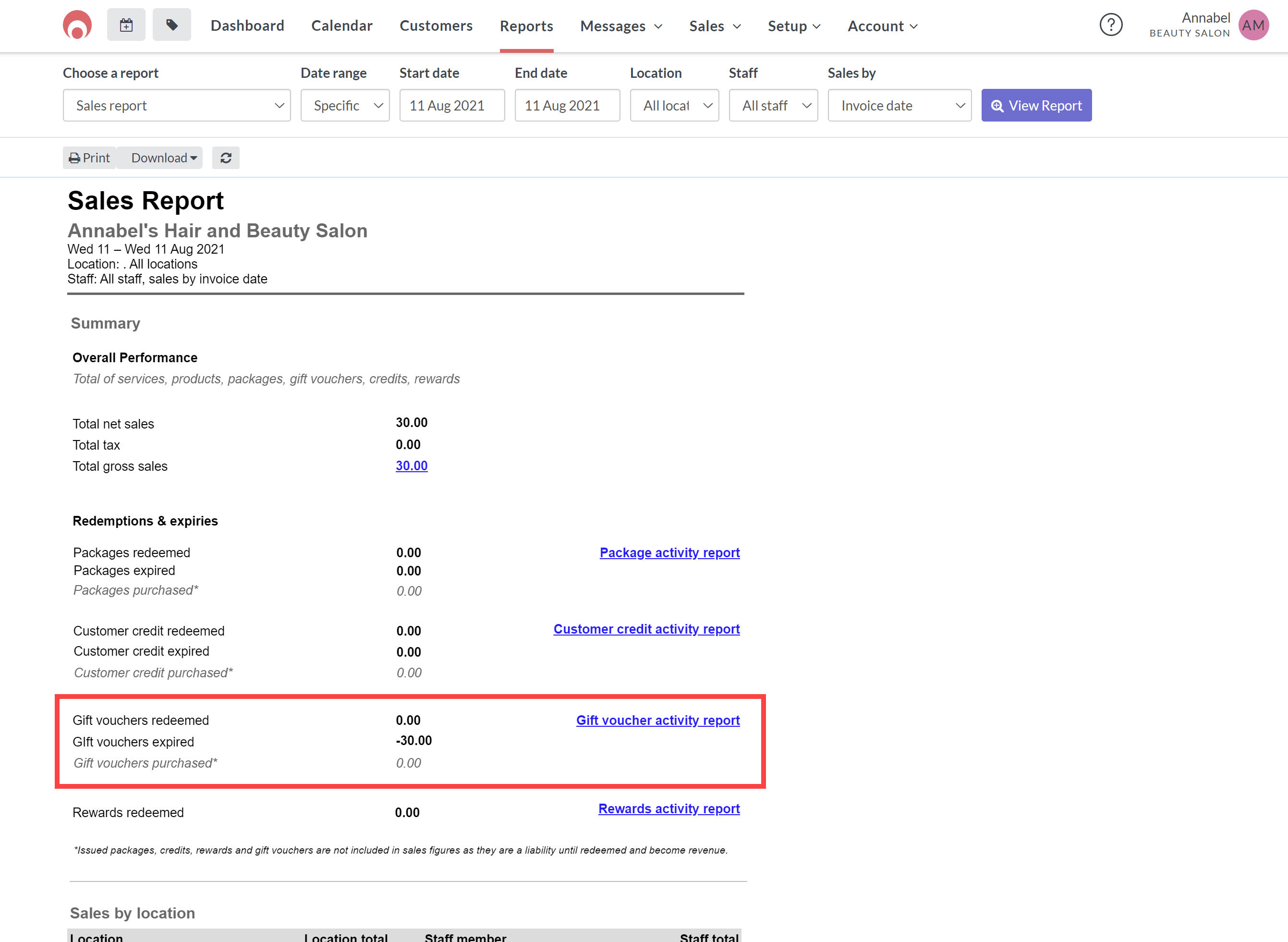Expand the Choose a report dropdown
1288x942 pixels.
177,106
